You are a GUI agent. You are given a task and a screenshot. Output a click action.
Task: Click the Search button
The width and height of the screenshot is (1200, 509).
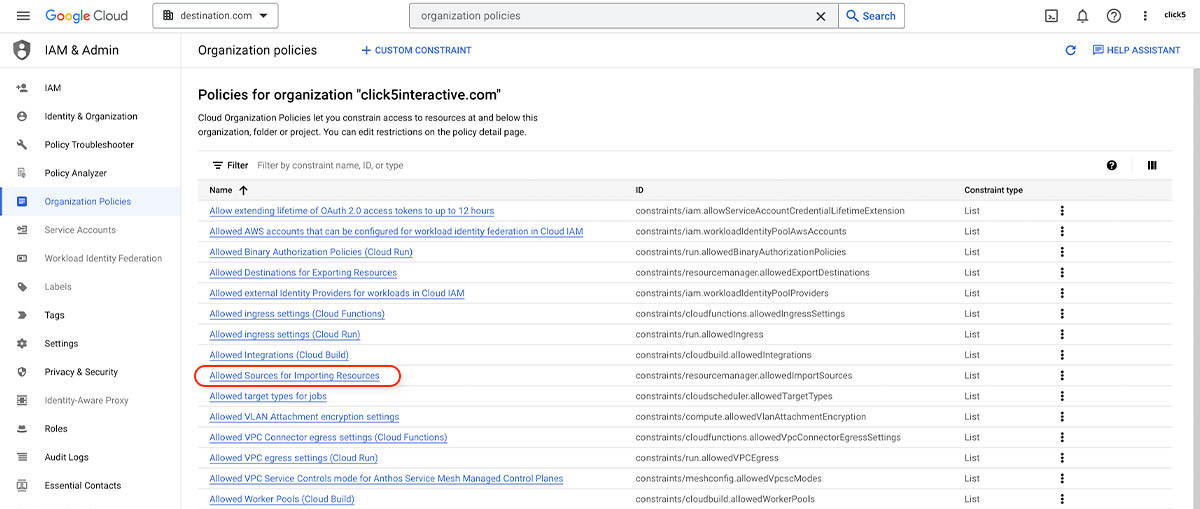(871, 16)
